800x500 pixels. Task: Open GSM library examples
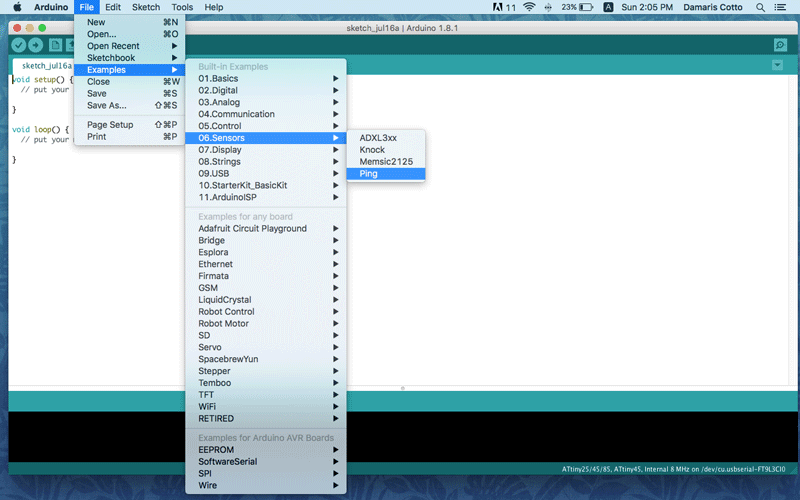pos(266,288)
